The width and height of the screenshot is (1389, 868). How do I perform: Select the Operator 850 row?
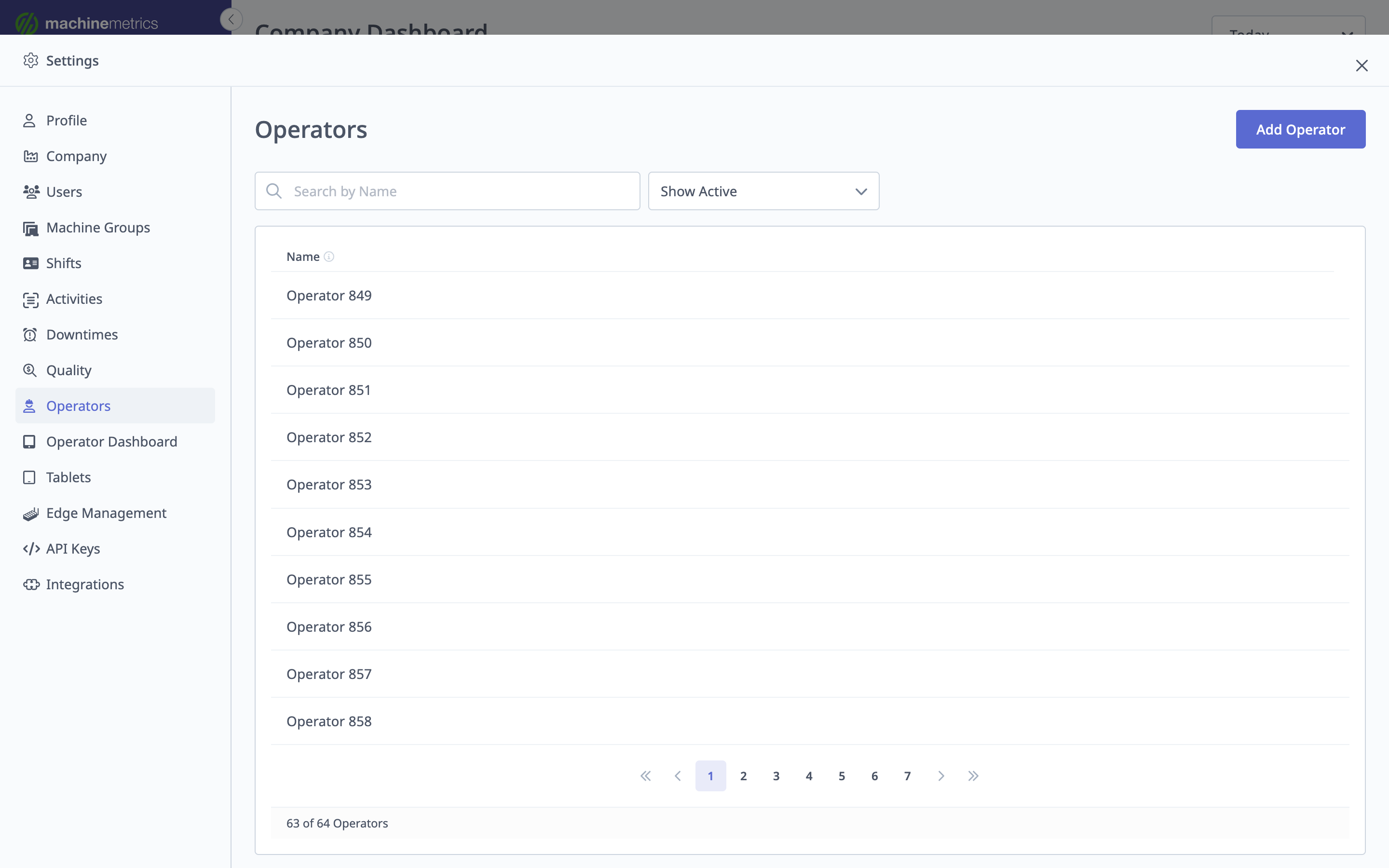(810, 343)
